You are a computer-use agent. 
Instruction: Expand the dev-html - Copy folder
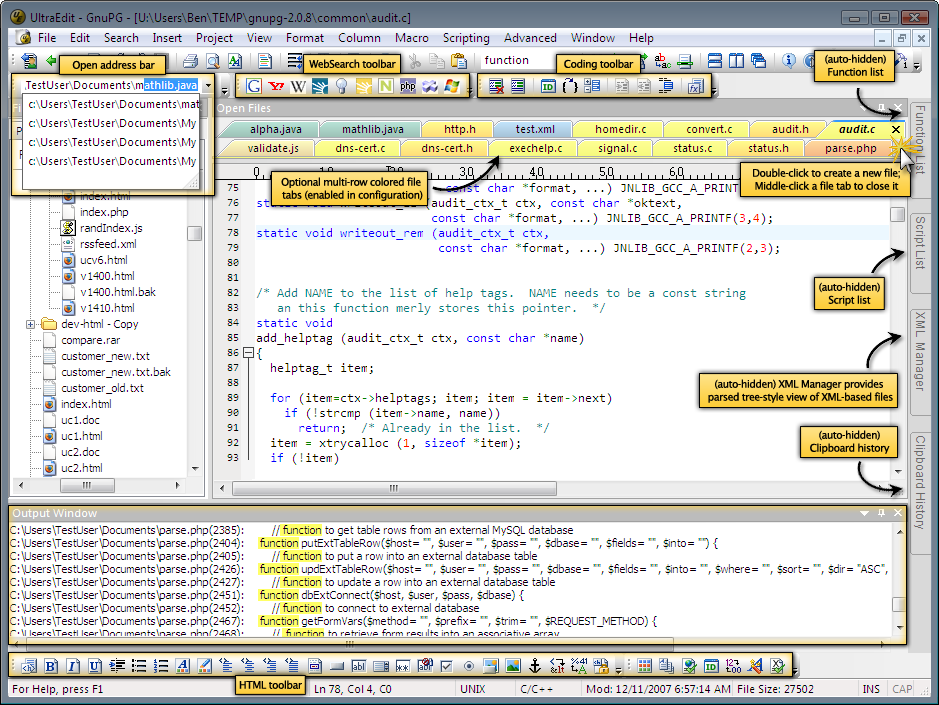coord(31,324)
